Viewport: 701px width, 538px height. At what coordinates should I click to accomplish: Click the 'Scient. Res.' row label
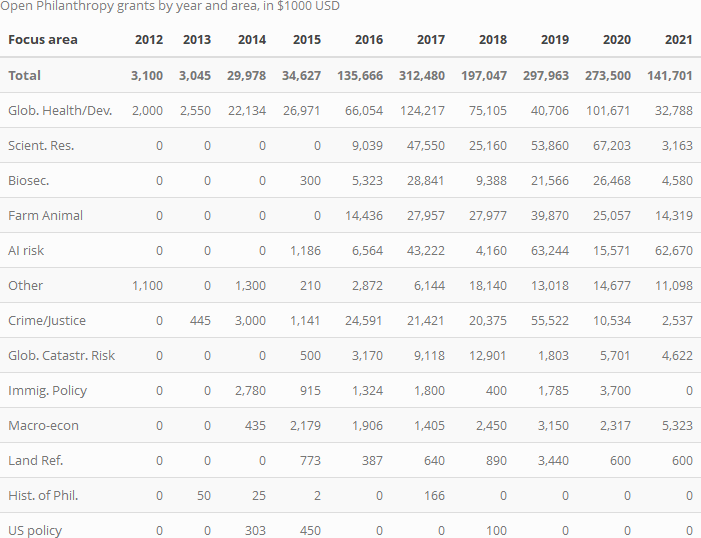coord(41,145)
